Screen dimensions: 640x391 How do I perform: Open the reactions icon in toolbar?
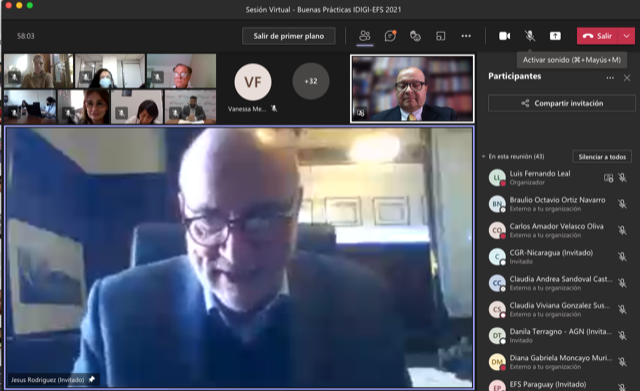pos(415,36)
